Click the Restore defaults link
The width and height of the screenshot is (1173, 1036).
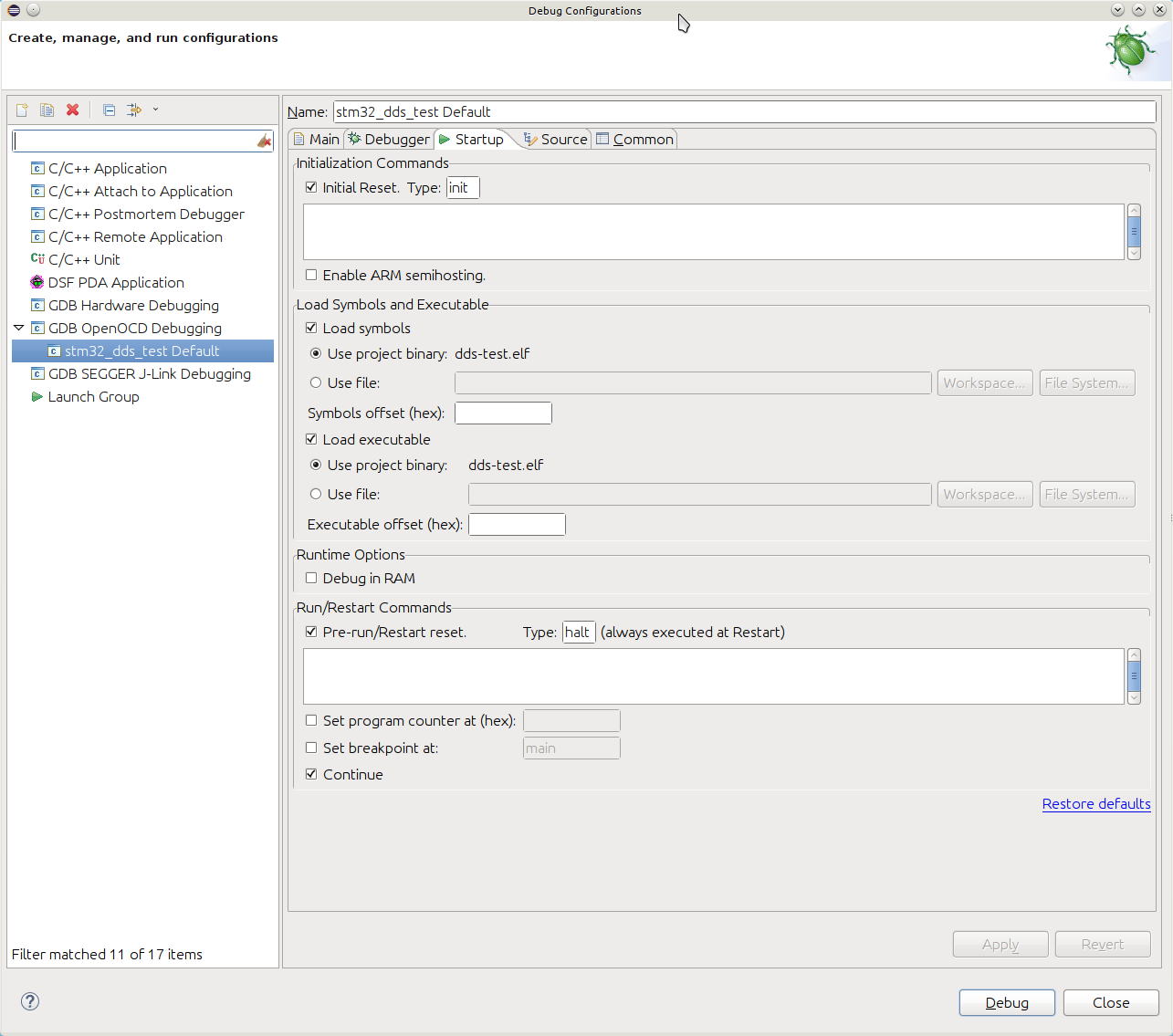tap(1095, 803)
